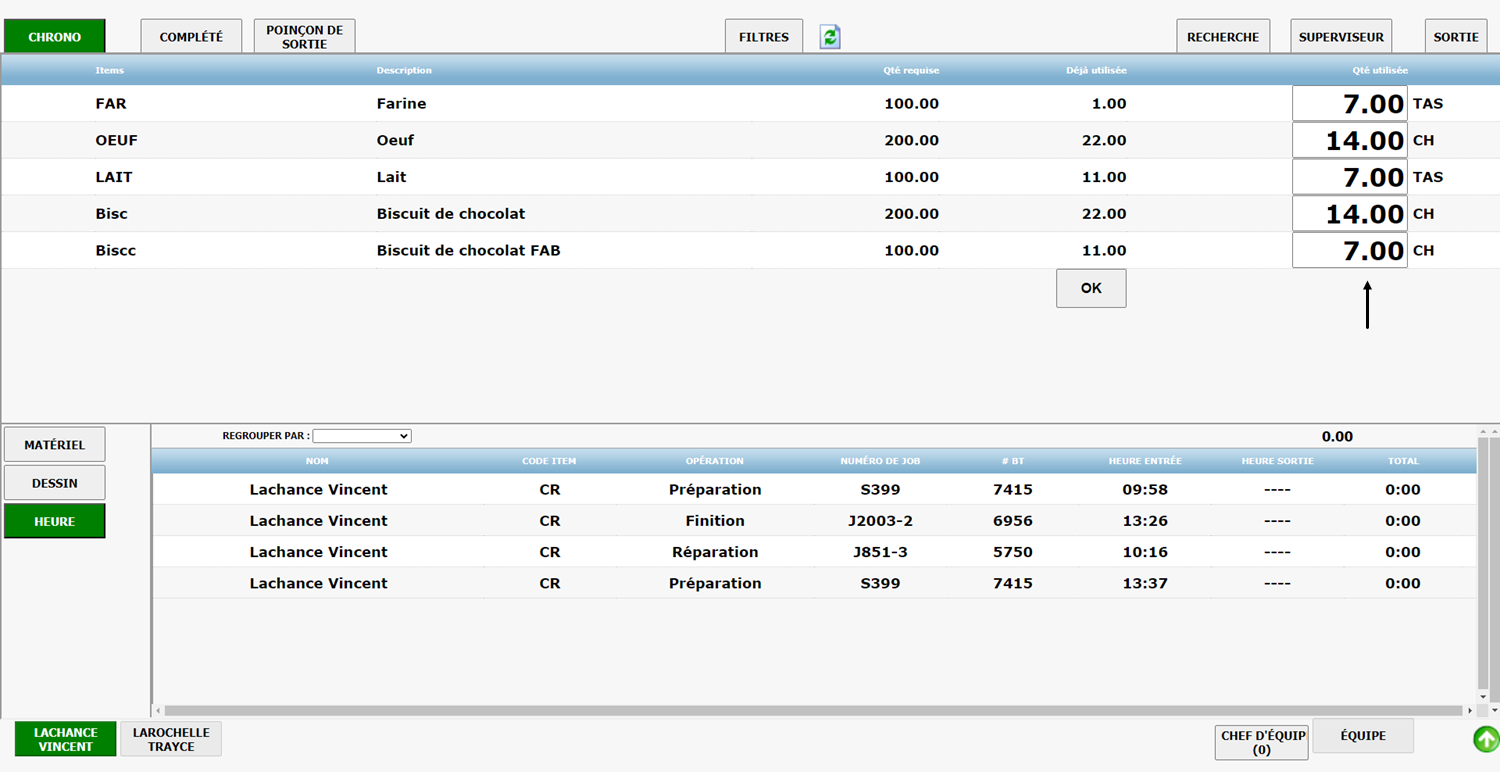
Task: Click the OPÉRATION column header
Action: [x=714, y=461]
